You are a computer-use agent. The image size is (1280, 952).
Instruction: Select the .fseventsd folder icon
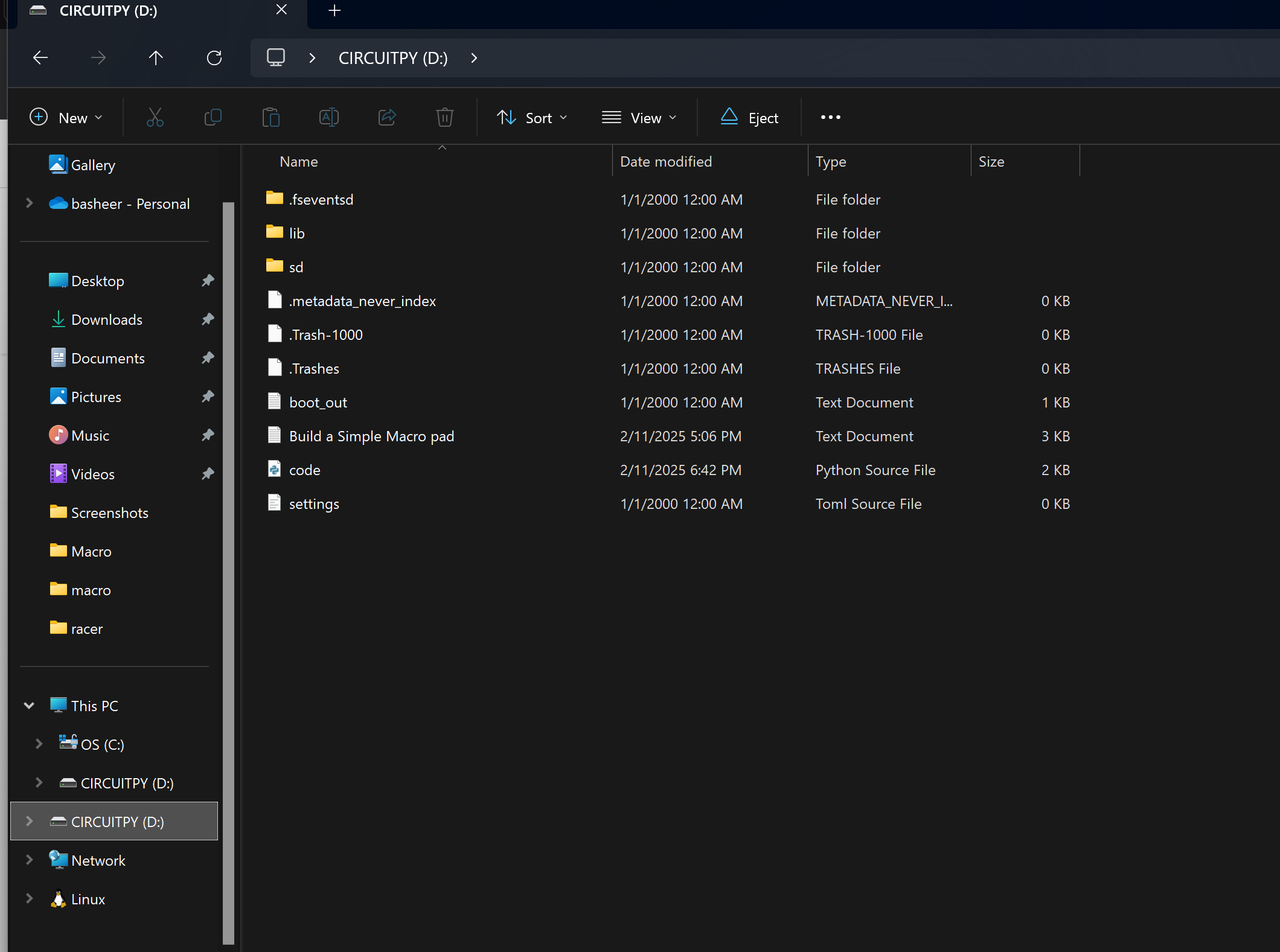(x=275, y=198)
